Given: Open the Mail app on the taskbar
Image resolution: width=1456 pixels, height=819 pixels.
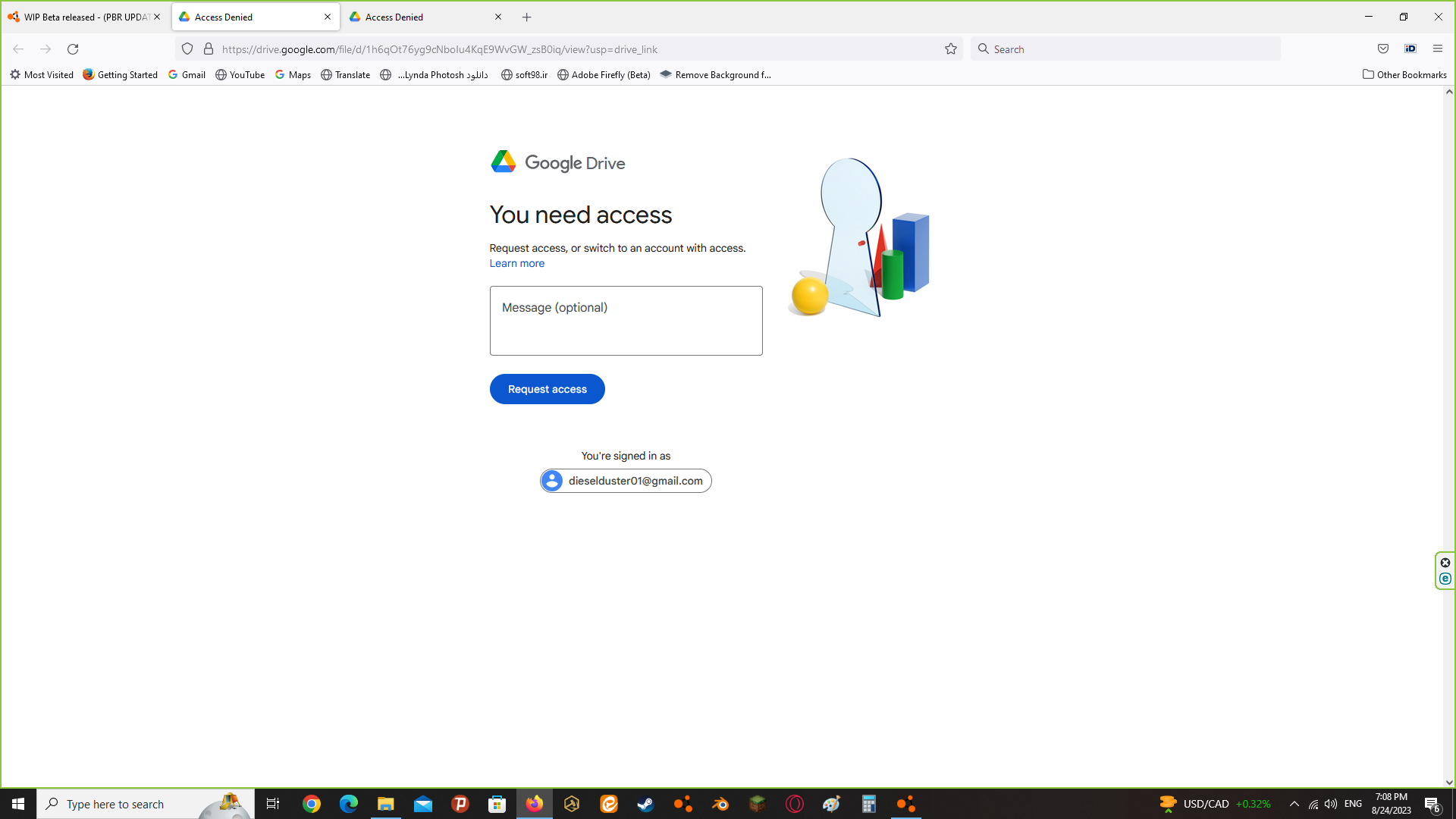Looking at the screenshot, I should 423,804.
